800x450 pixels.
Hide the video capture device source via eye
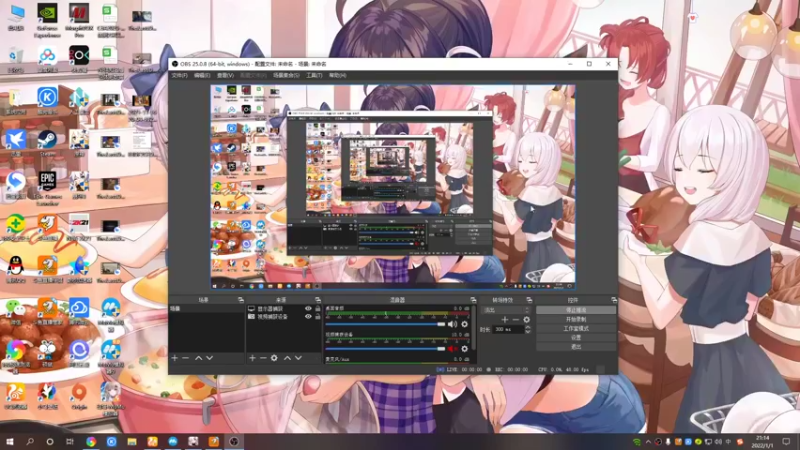(x=308, y=316)
